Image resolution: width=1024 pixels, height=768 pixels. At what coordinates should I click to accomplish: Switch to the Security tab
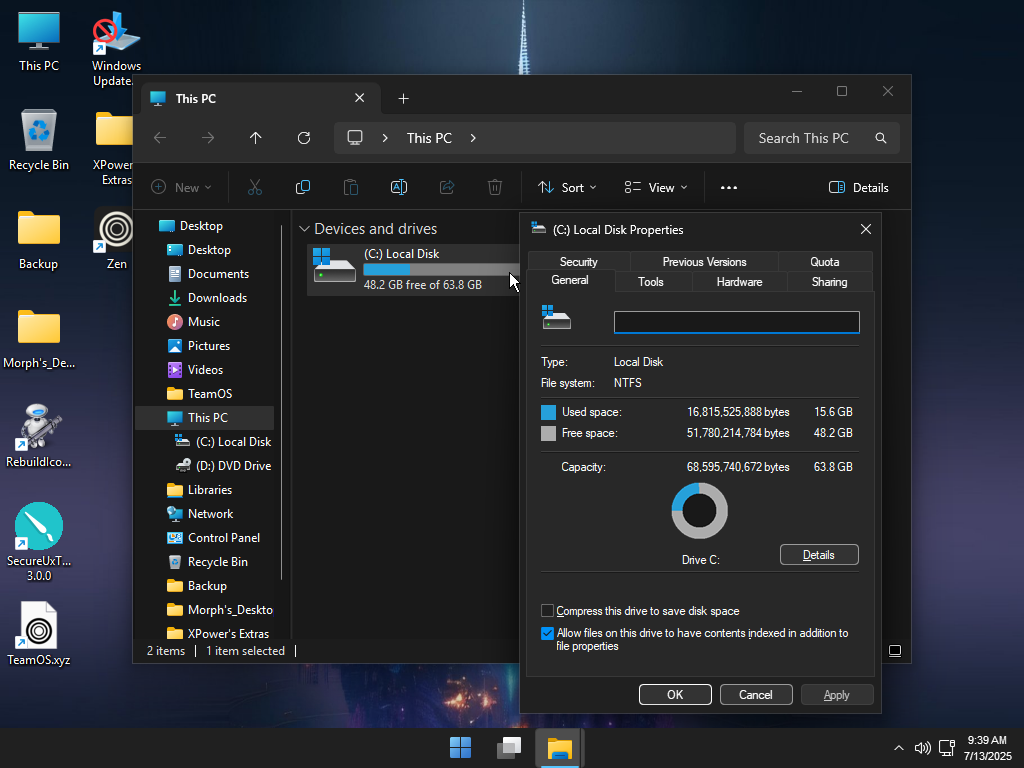(579, 261)
